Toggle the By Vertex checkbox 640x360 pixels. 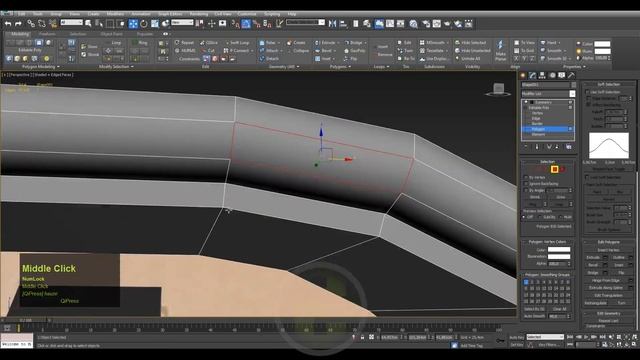[526, 178]
